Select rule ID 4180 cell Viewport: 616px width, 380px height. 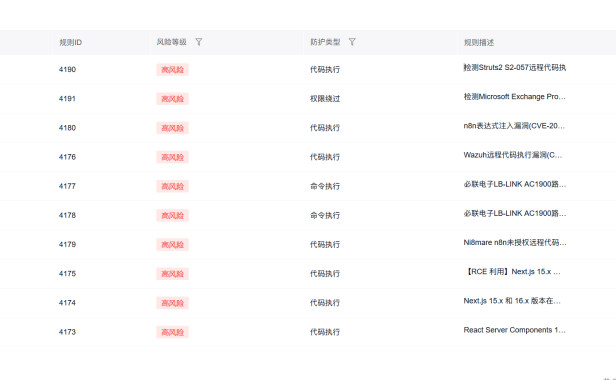(67, 128)
